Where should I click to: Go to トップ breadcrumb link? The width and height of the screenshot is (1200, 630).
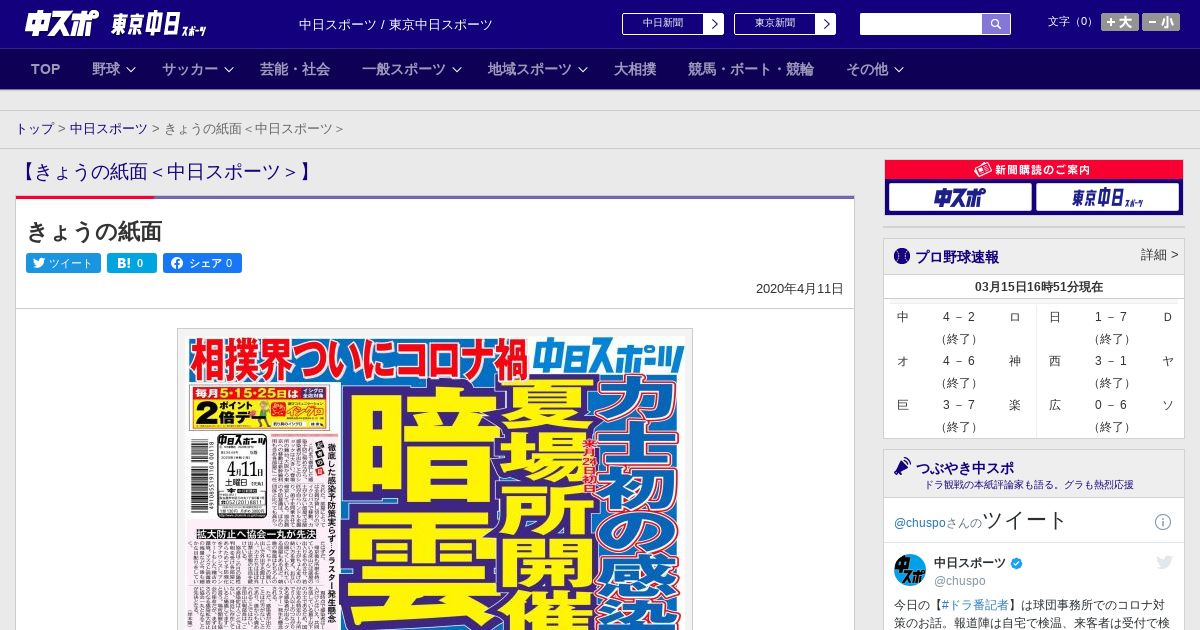tap(34, 129)
